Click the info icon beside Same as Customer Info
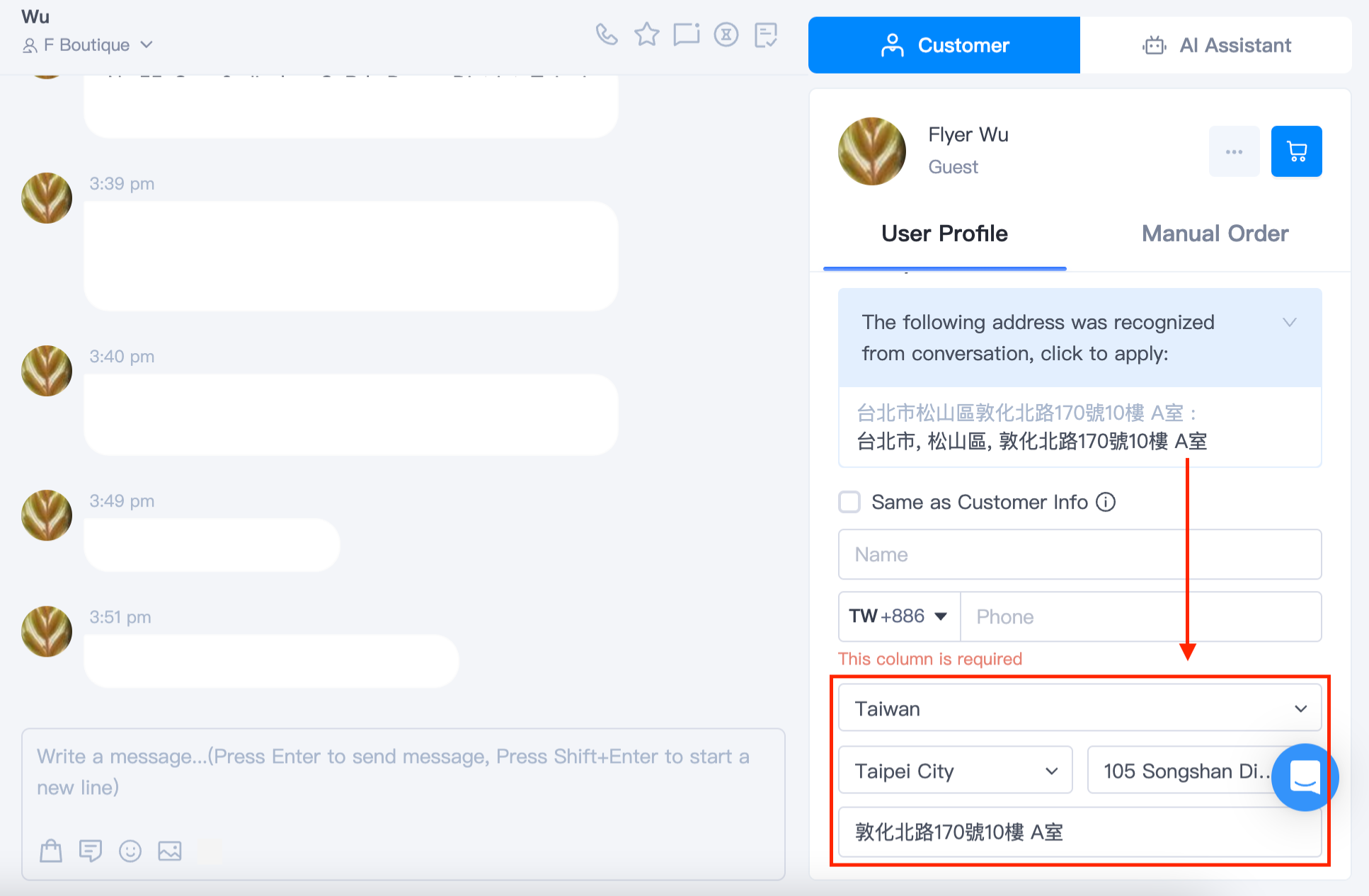Image resolution: width=1369 pixels, height=896 pixels. 1105,502
